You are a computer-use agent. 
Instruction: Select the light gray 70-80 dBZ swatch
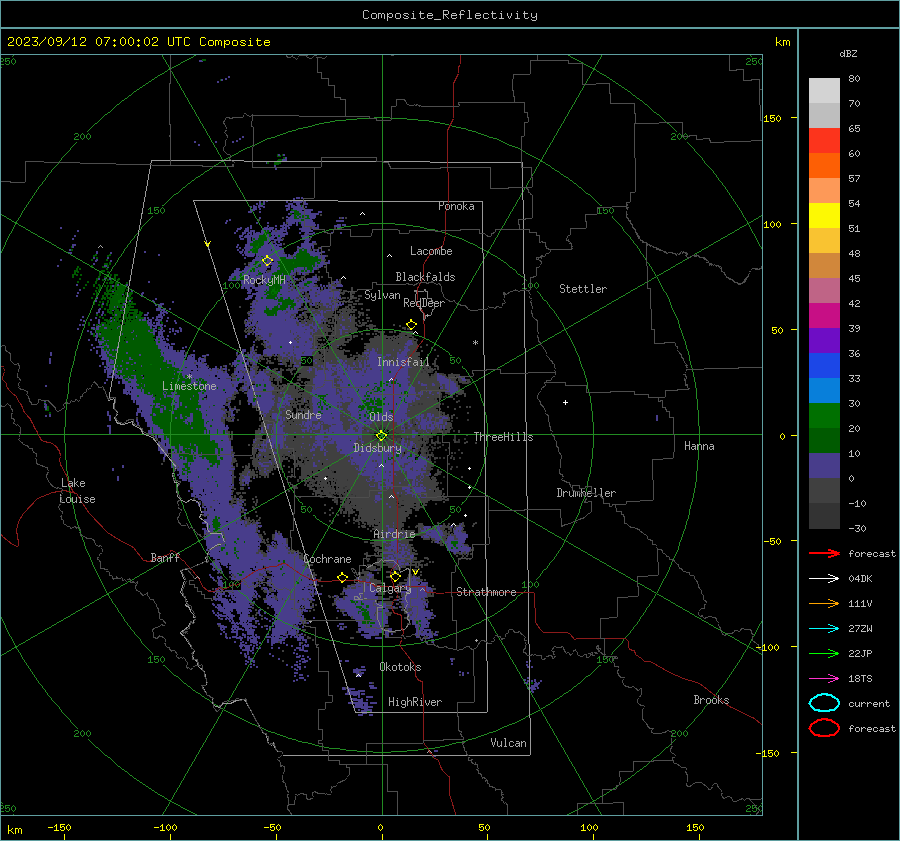[824, 91]
